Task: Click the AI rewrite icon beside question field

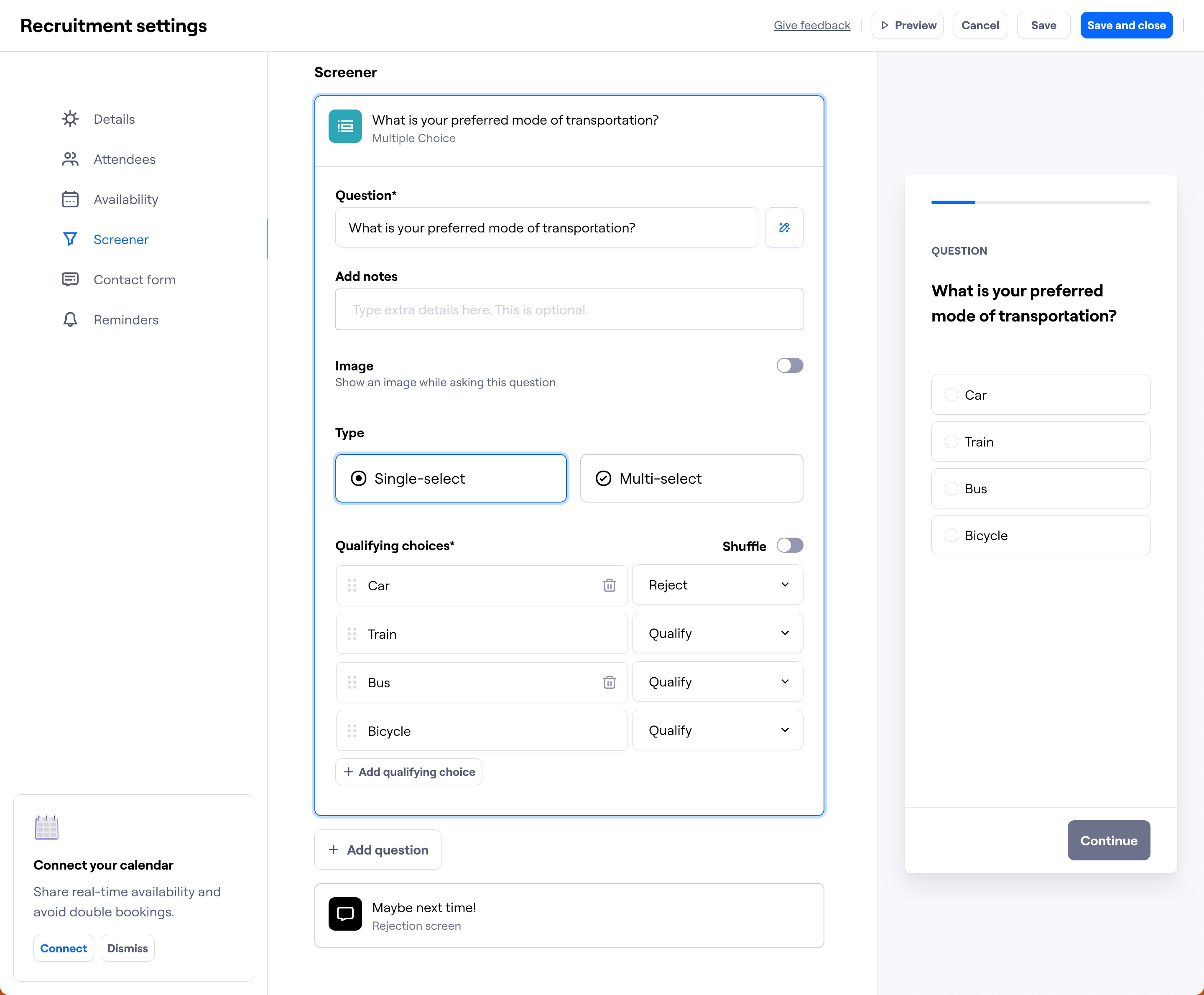Action: [x=783, y=227]
